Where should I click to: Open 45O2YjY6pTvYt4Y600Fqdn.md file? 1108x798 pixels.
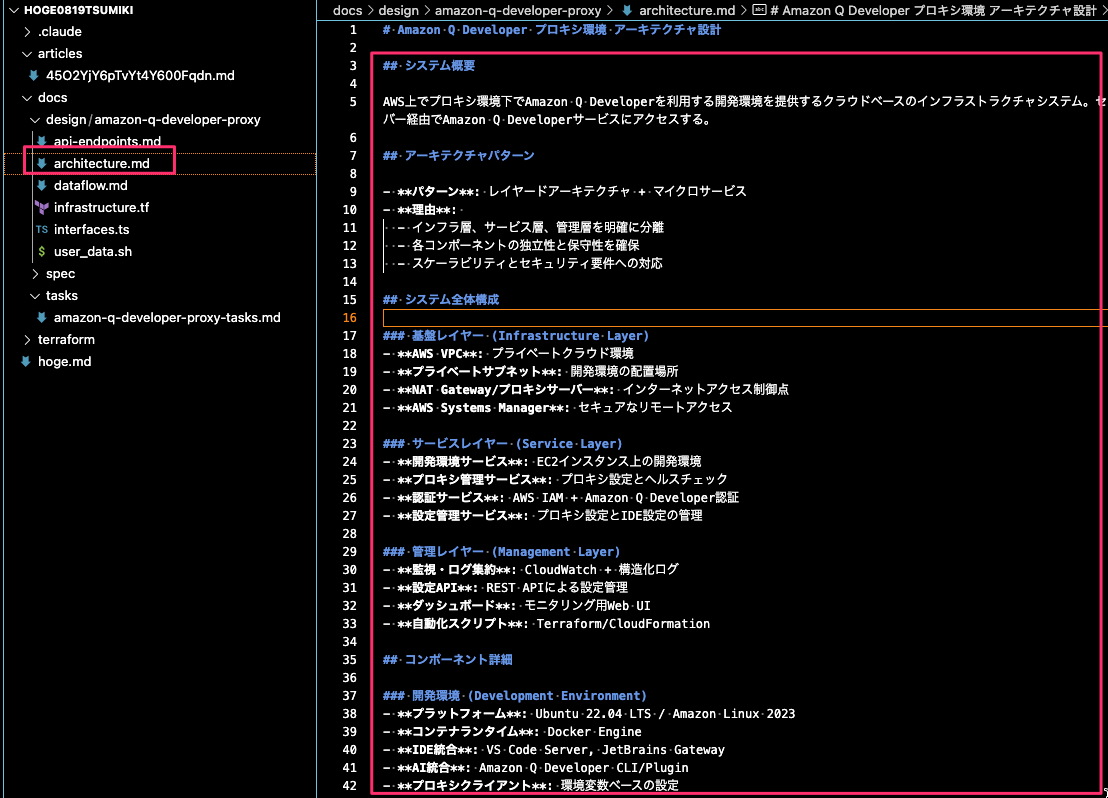(x=140, y=76)
